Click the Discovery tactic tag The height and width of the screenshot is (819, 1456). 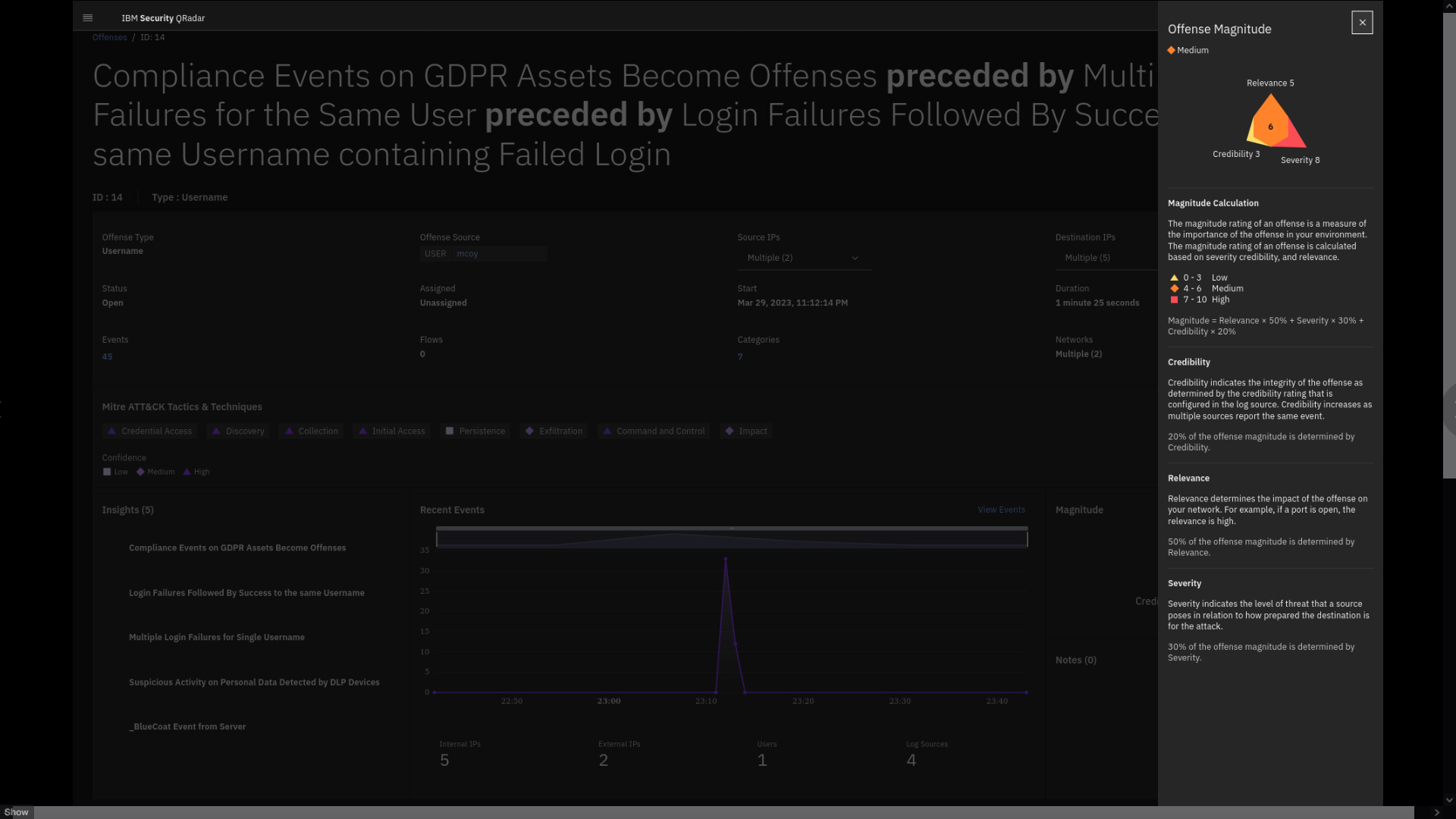click(238, 431)
